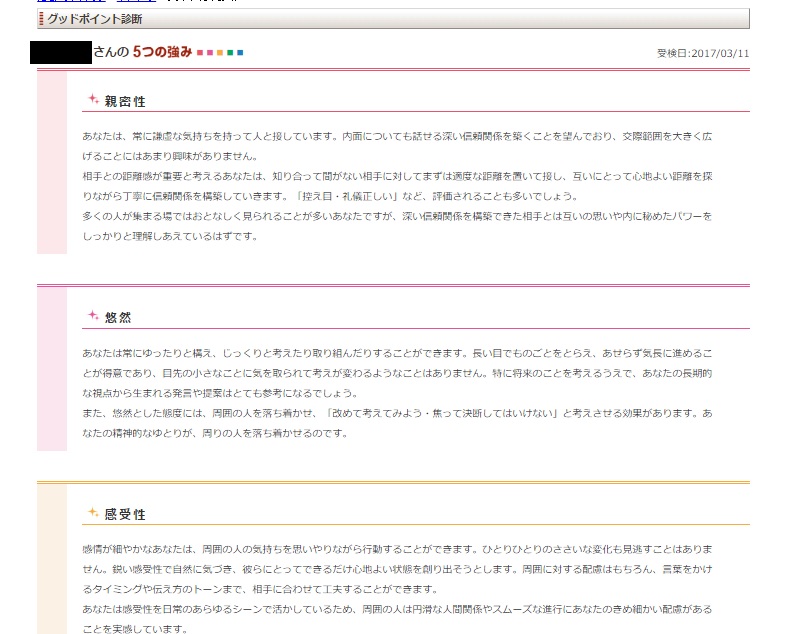Image resolution: width=790 pixels, height=634 pixels.
Task: Click the sparkle icon beside 悠然
Action: pyautogui.click(x=93, y=315)
